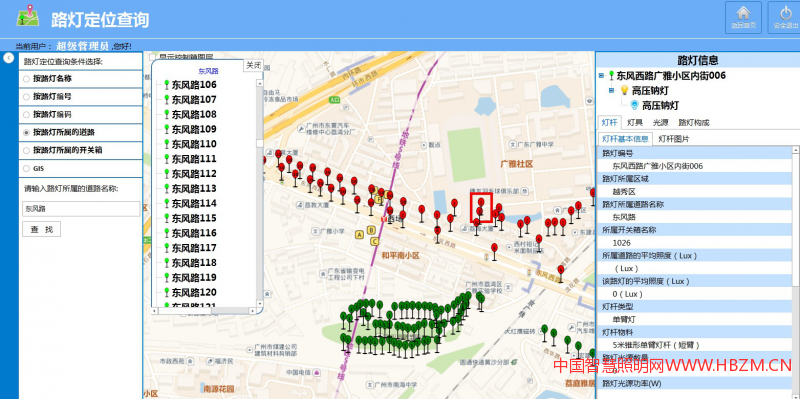The height and width of the screenshot is (399, 800).
Task: Open the 灯杆图片 sub-tab
Action: [x=673, y=139]
